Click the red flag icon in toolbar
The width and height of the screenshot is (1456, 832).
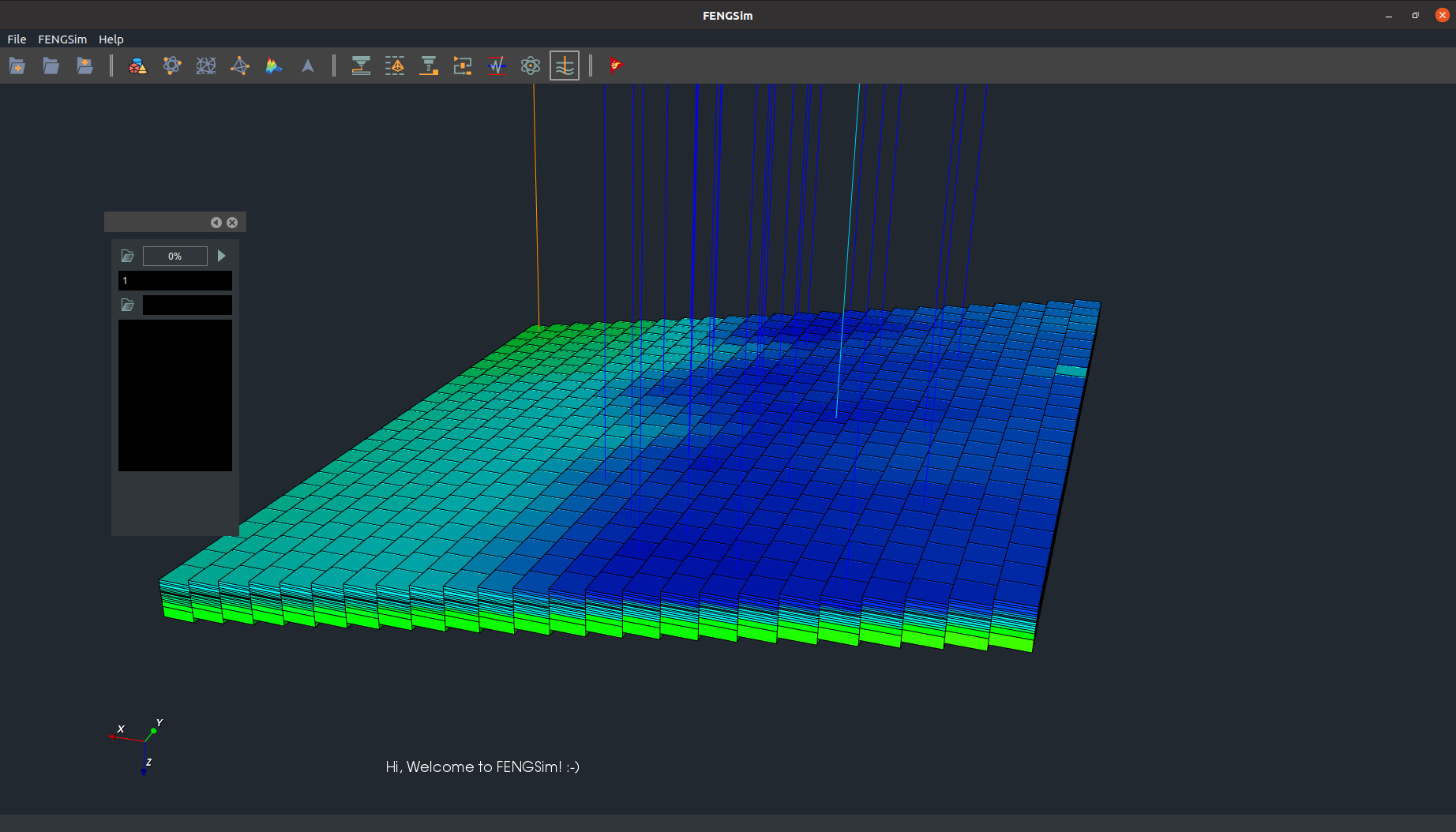click(x=616, y=66)
